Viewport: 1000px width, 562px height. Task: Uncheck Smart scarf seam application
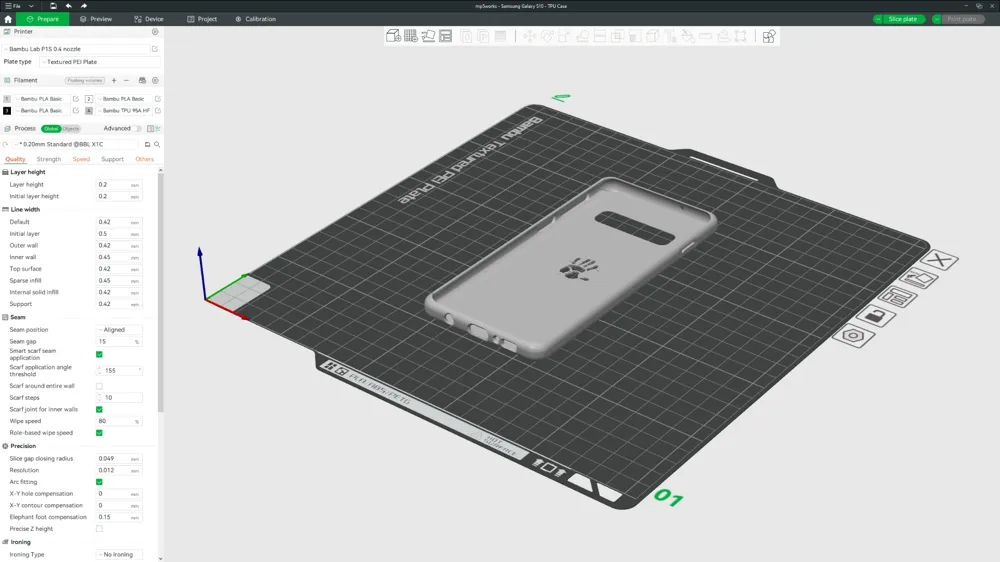coord(99,354)
